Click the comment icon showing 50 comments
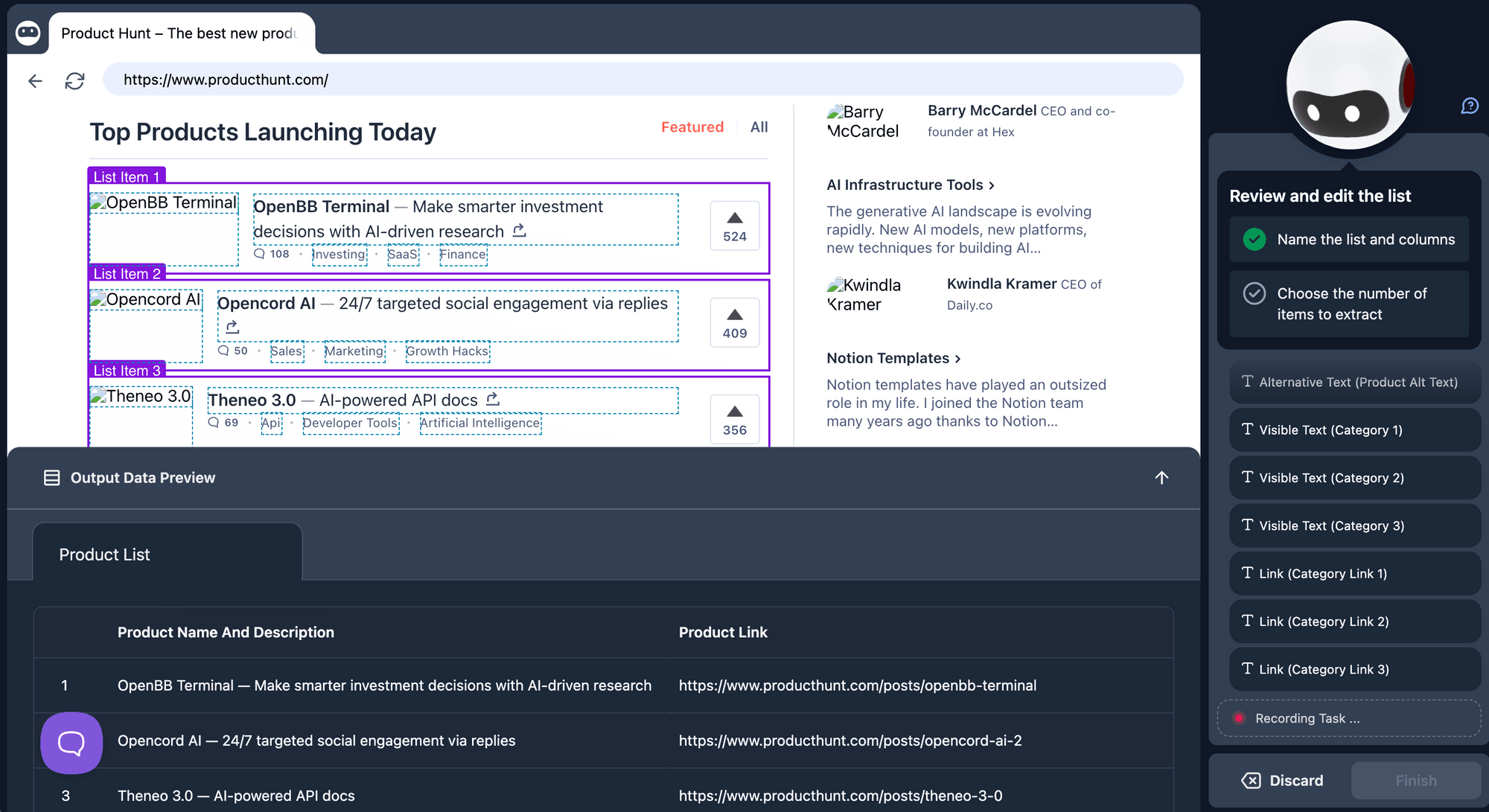This screenshot has width=1489, height=812. point(223,351)
